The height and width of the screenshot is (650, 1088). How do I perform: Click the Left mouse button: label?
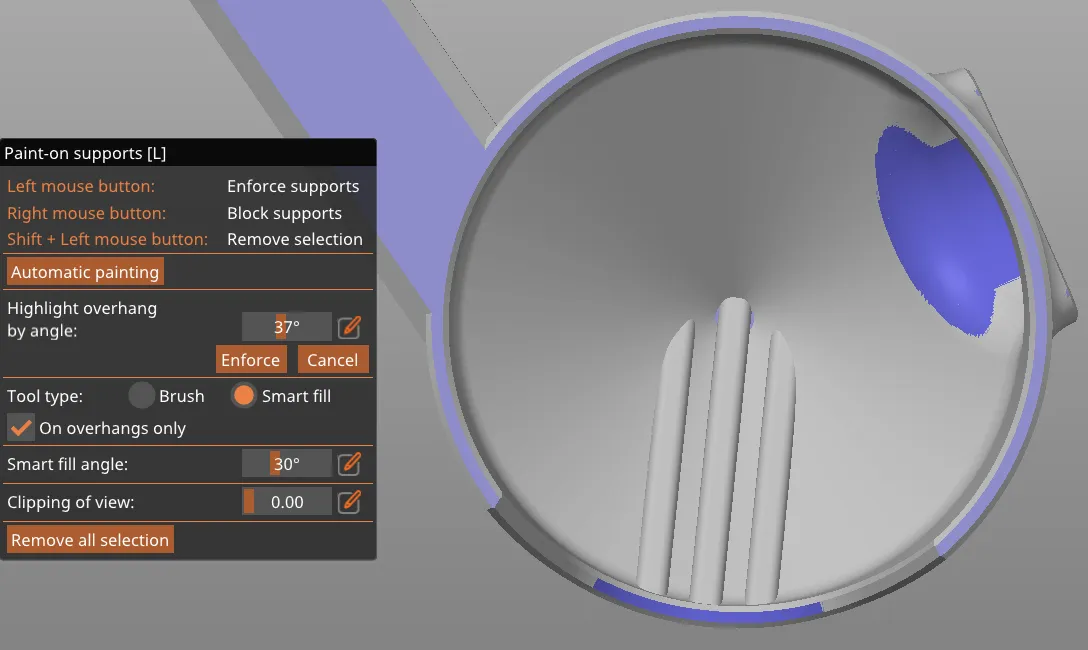pos(81,186)
